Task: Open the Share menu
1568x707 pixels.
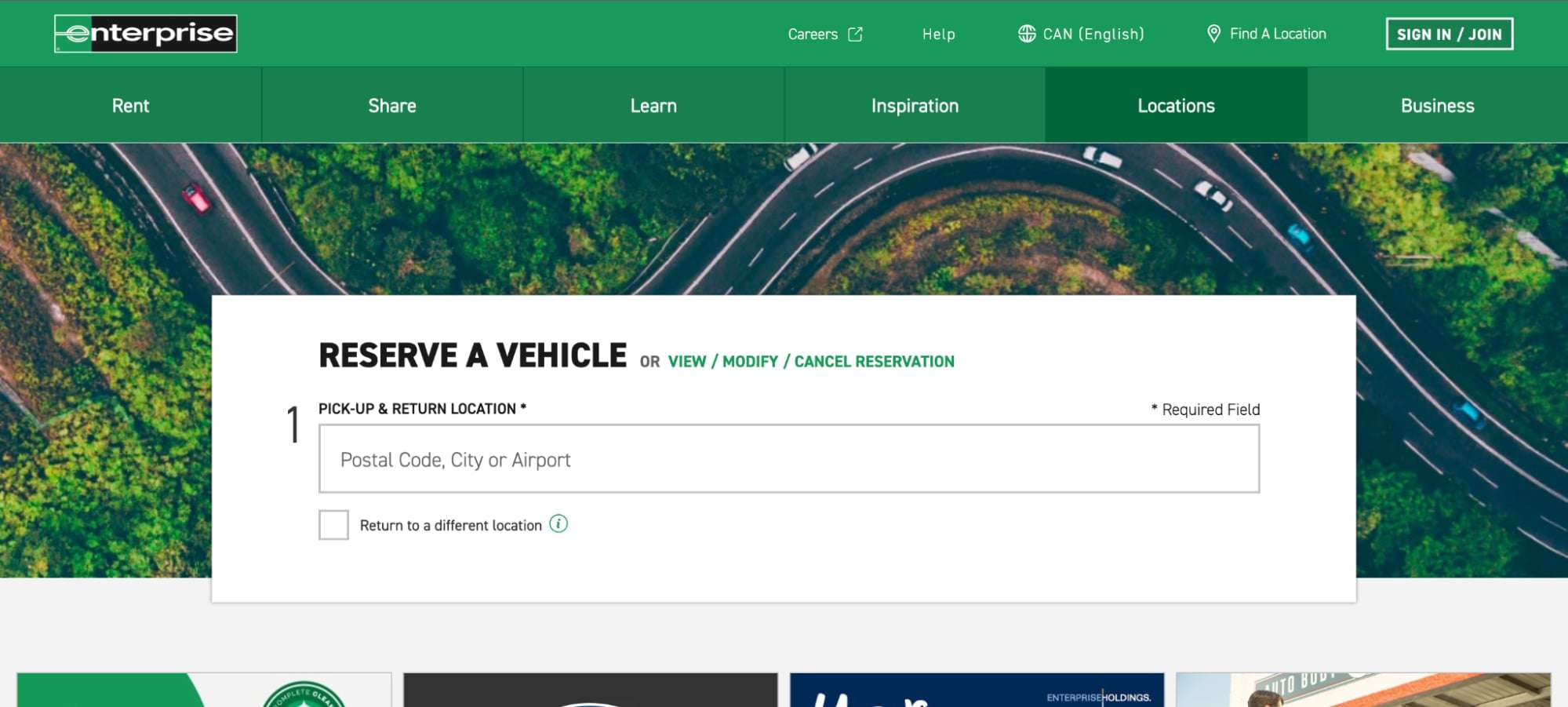Action: coord(392,105)
